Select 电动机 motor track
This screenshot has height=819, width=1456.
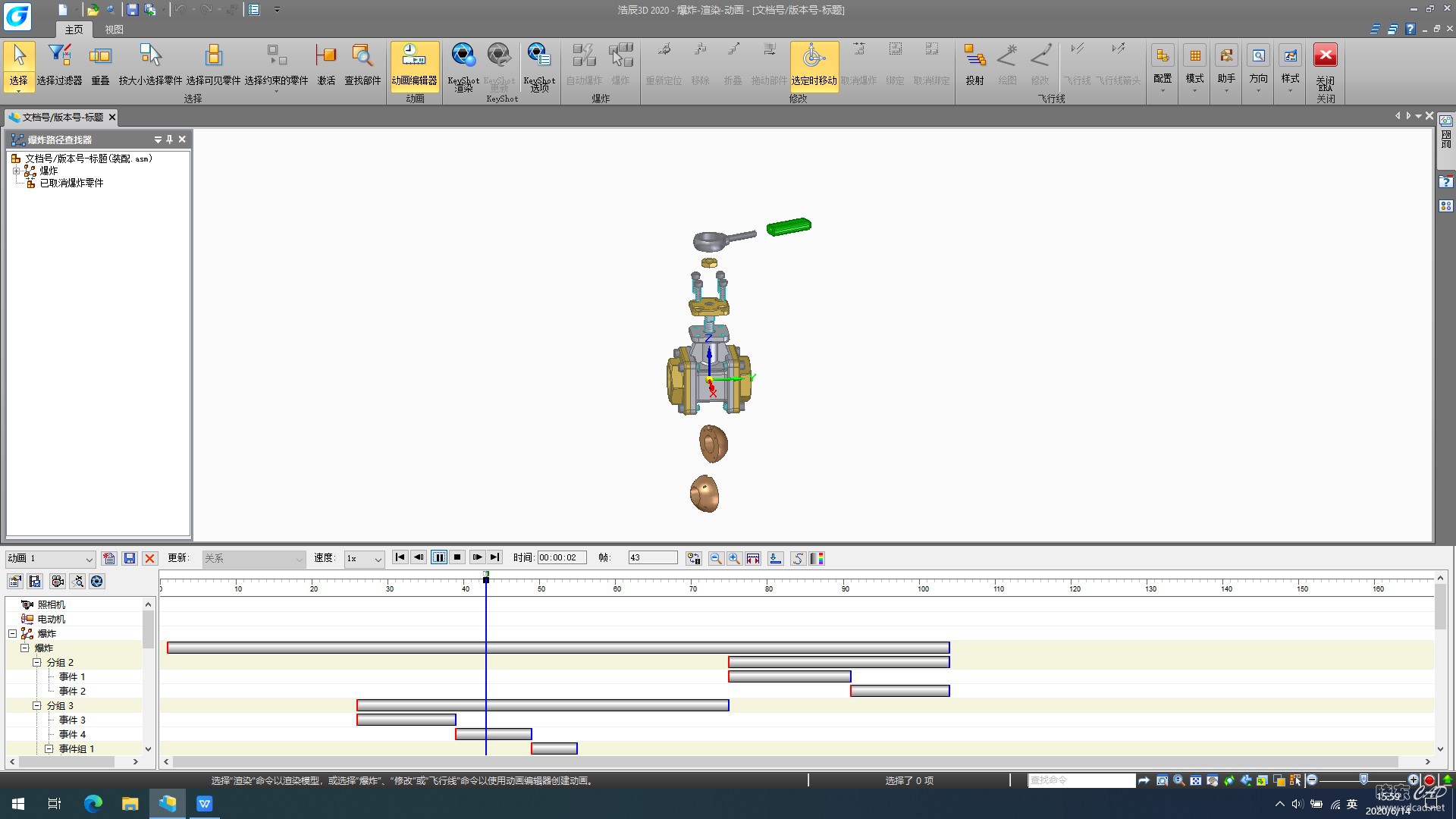point(52,619)
